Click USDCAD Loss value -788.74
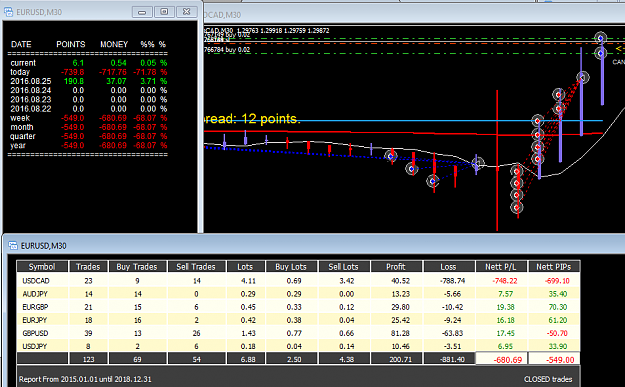 pos(452,281)
